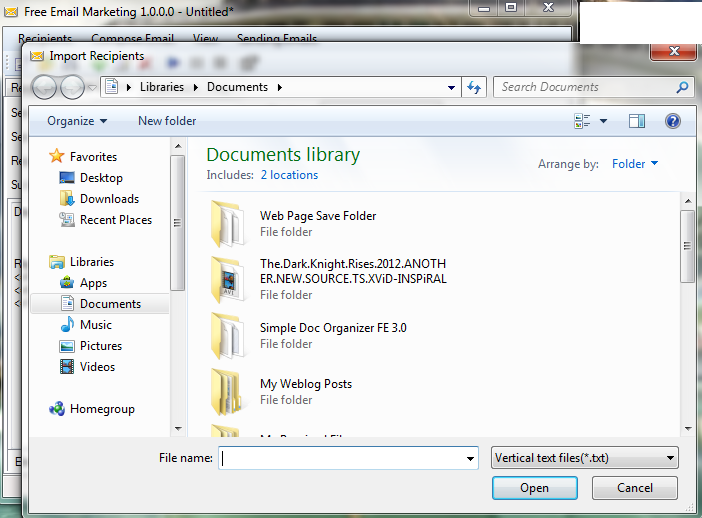Select Libraries in the navigation pane
Viewport: 702px width, 518px height.
coord(81,262)
